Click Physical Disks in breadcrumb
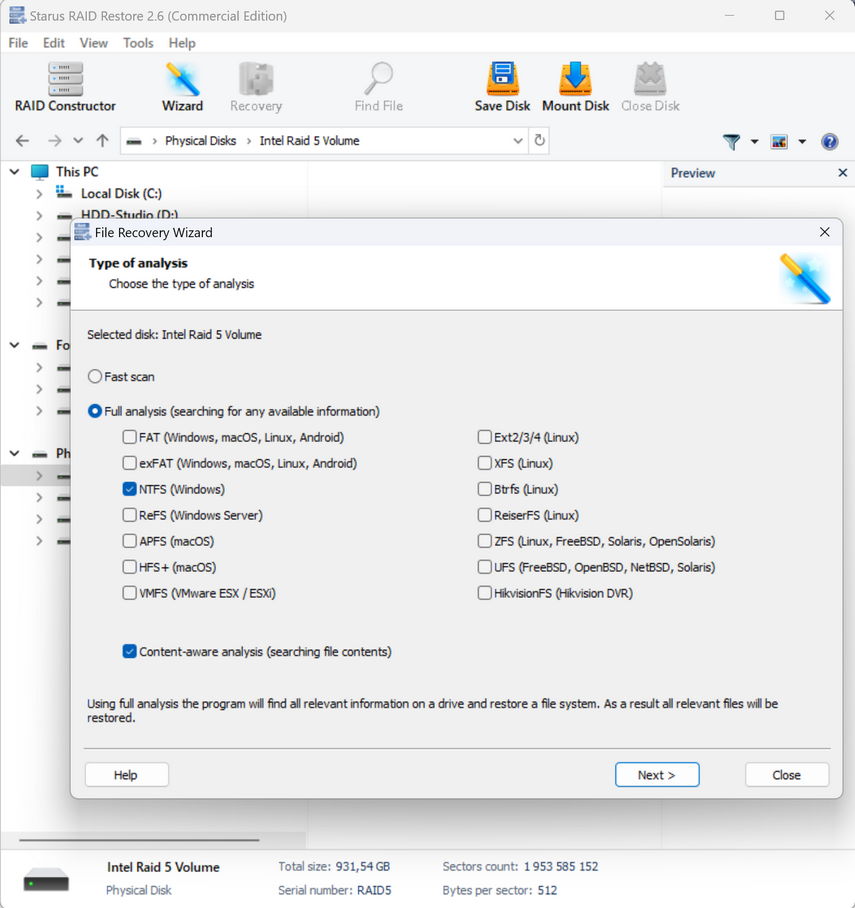This screenshot has width=855, height=908. click(x=200, y=141)
